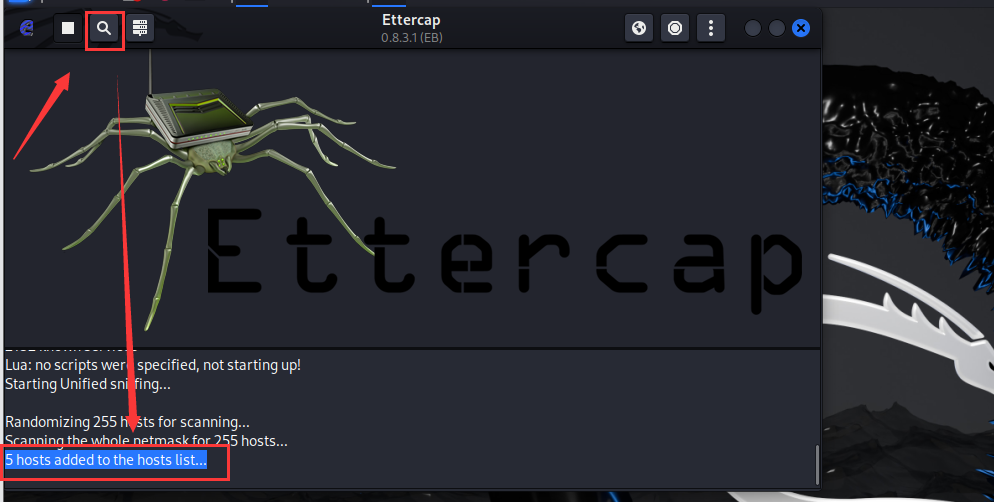Viewport: 994px width, 502px height.
Task: Stop sniffing with the square stop button
Action: 68,28
